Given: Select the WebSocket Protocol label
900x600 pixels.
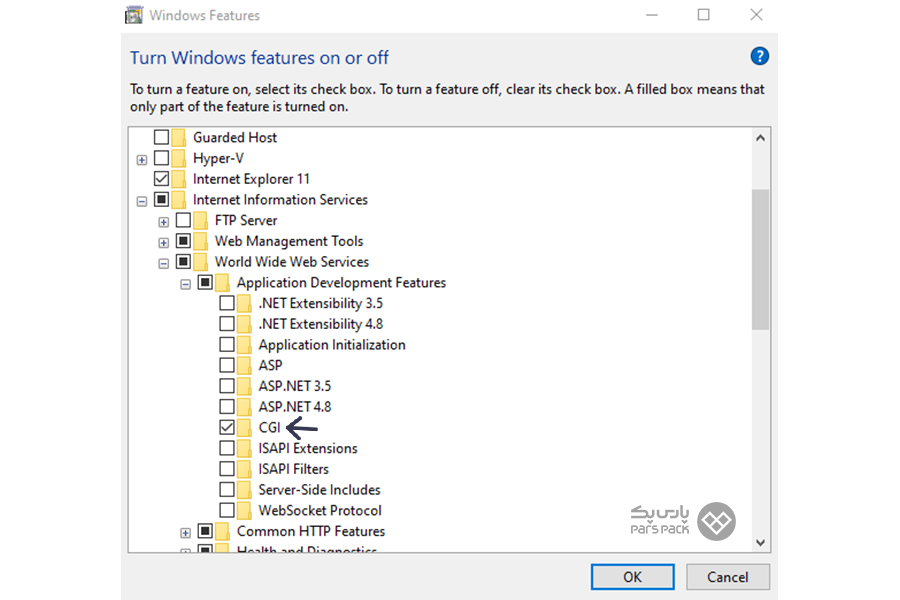Looking at the screenshot, I should [x=320, y=510].
